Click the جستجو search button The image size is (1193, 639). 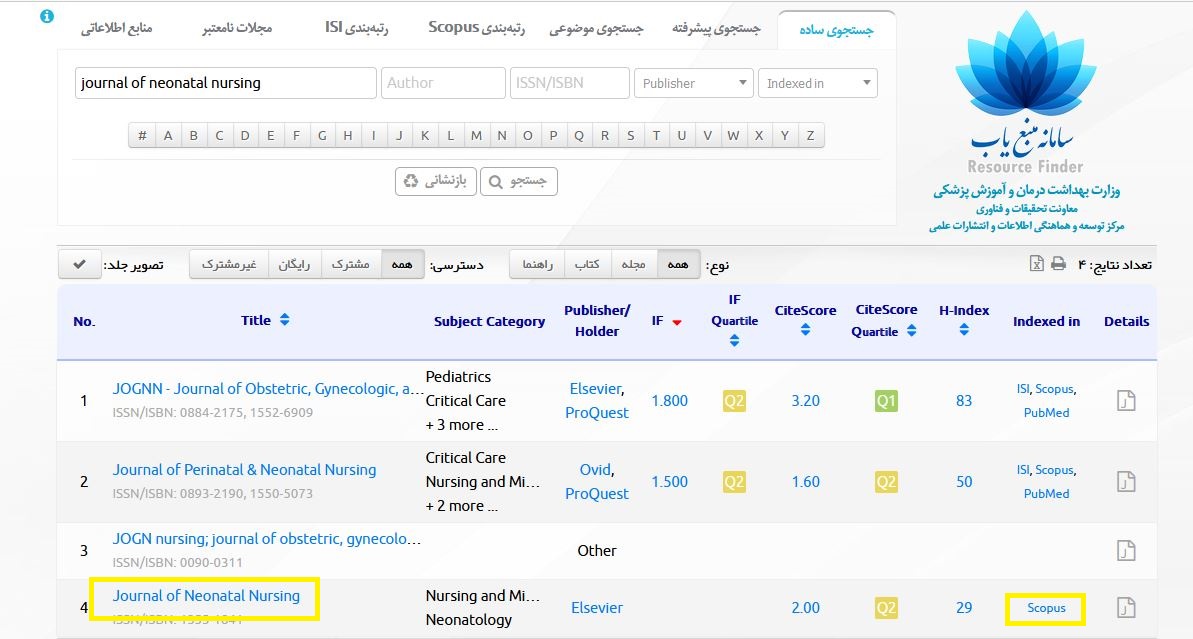(519, 181)
